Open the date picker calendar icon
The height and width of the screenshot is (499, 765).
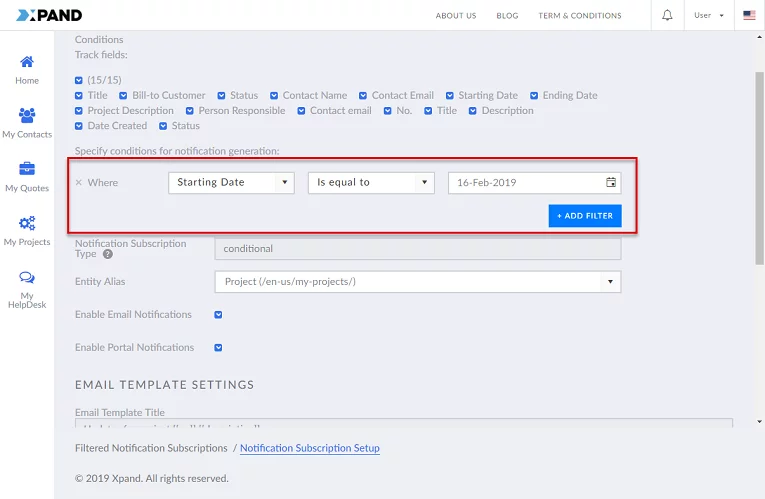(611, 183)
